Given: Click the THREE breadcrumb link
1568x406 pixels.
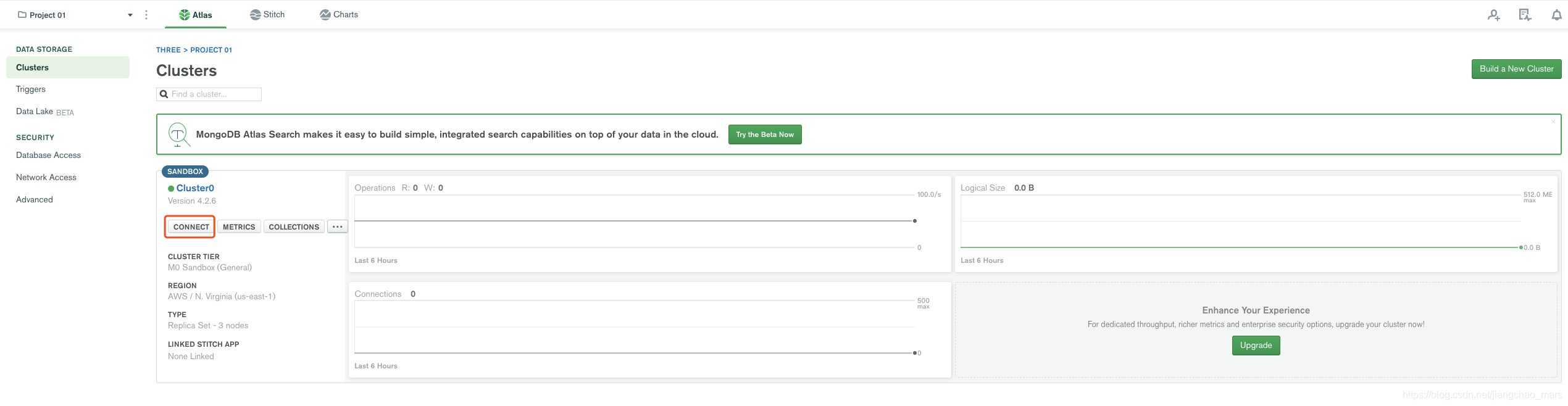Looking at the screenshot, I should point(169,50).
